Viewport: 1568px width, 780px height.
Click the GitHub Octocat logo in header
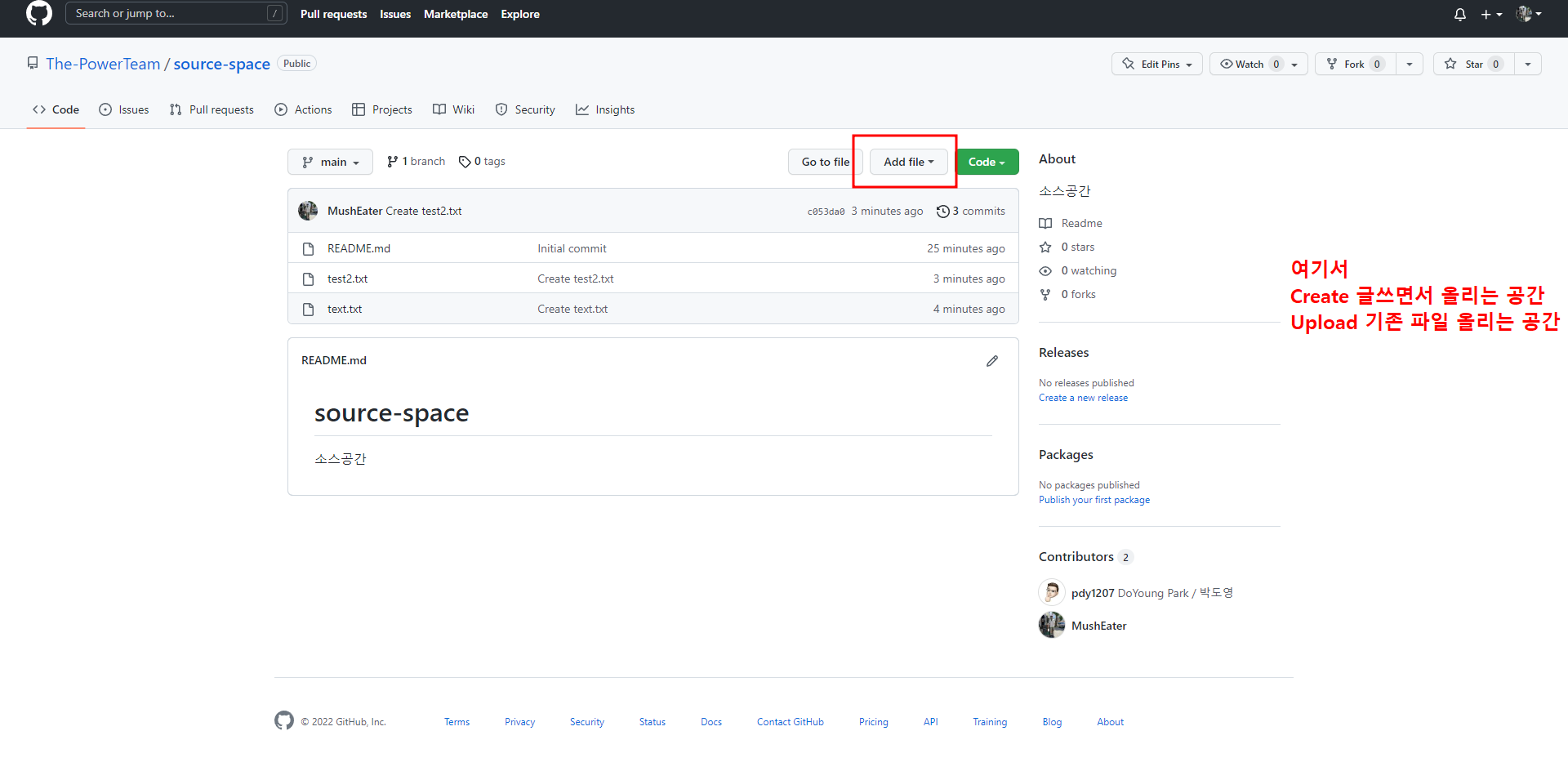38,13
